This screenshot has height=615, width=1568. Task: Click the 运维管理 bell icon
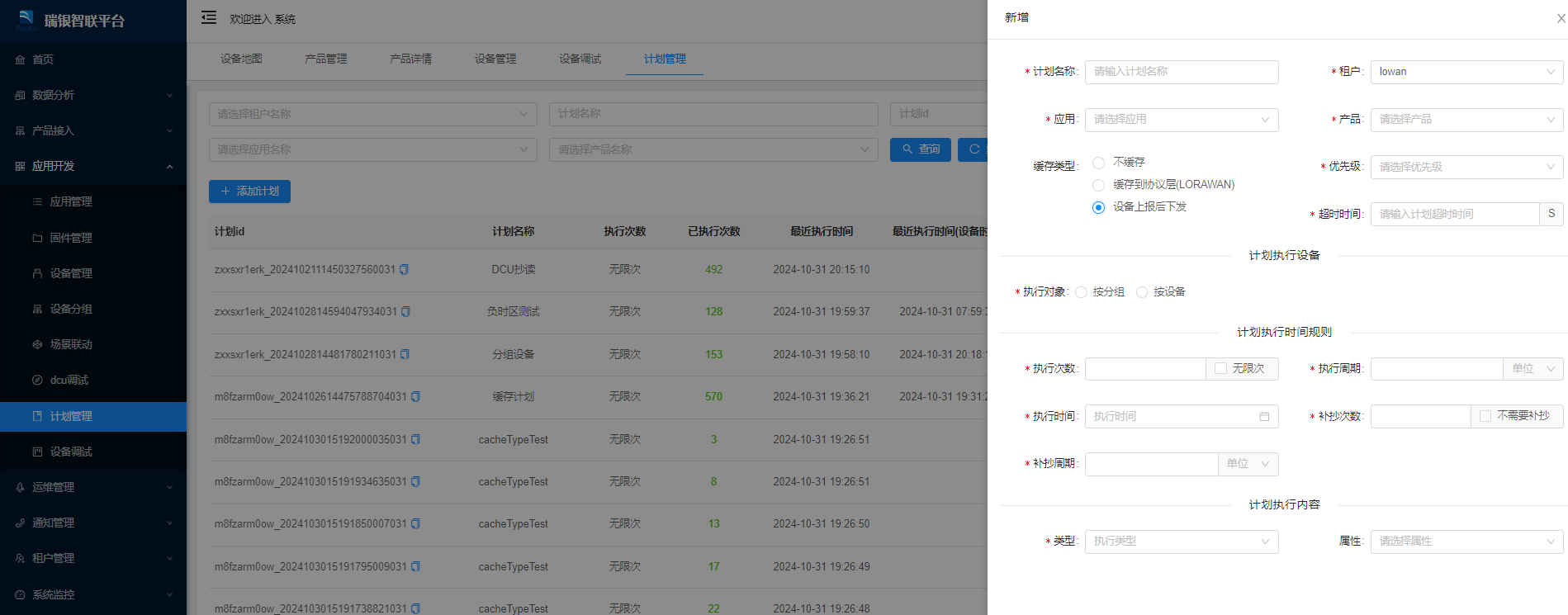tap(20, 487)
